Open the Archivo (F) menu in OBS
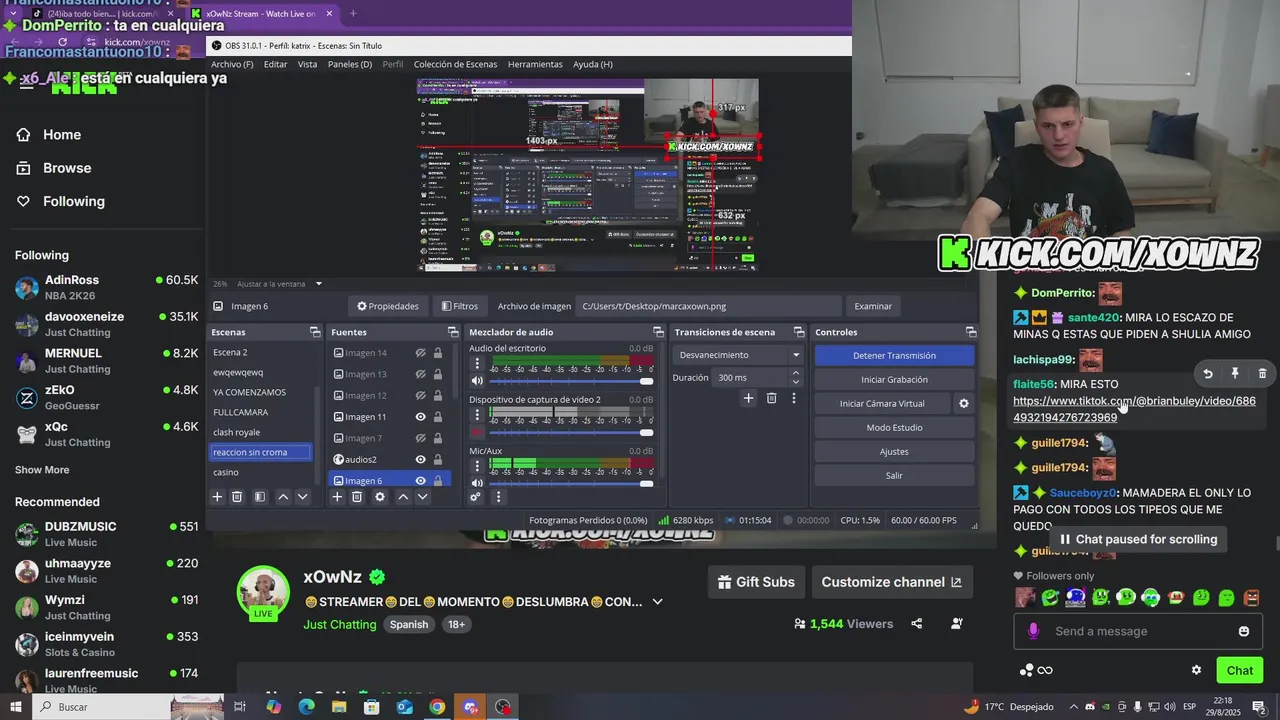This screenshot has width=1280, height=720. 232,64
